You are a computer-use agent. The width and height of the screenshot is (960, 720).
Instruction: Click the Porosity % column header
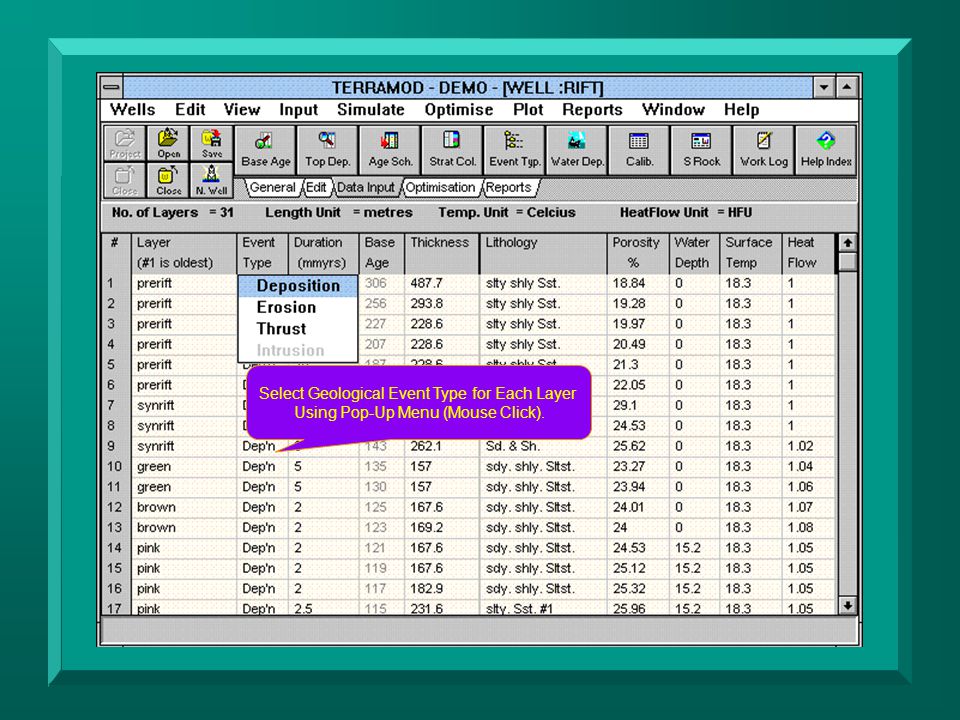click(638, 253)
